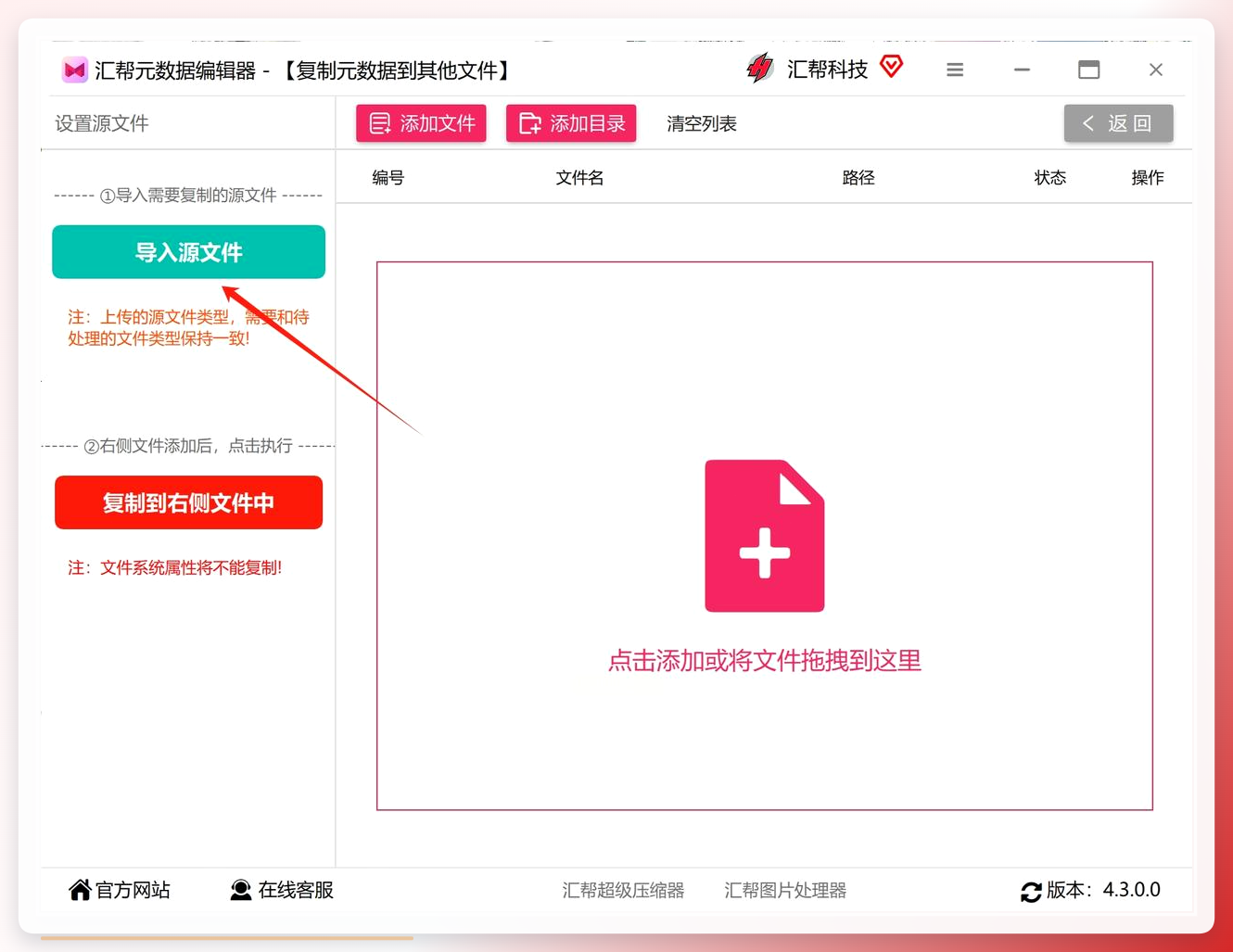Click the 编号 column header

[388, 177]
